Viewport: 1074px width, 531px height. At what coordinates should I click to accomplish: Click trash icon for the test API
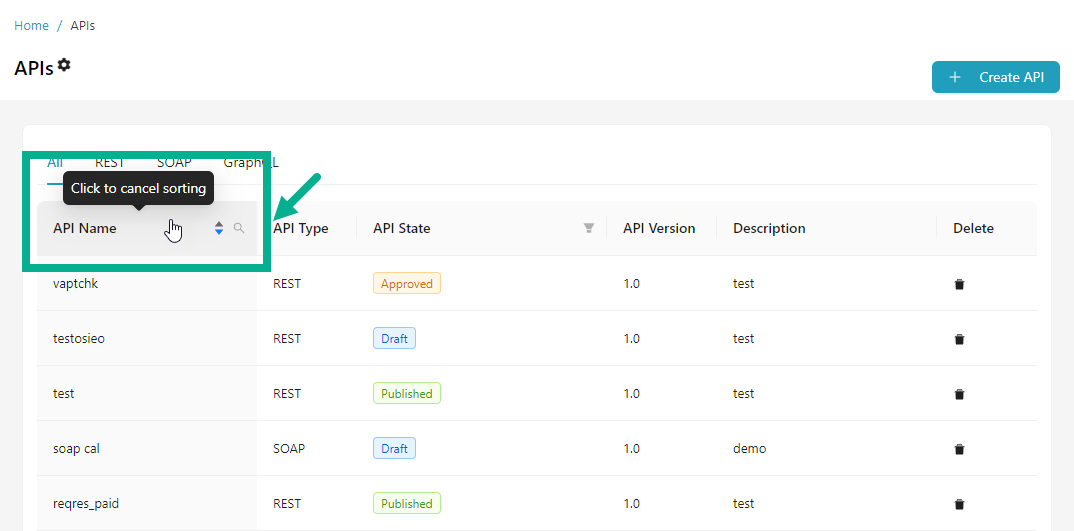tap(959, 394)
